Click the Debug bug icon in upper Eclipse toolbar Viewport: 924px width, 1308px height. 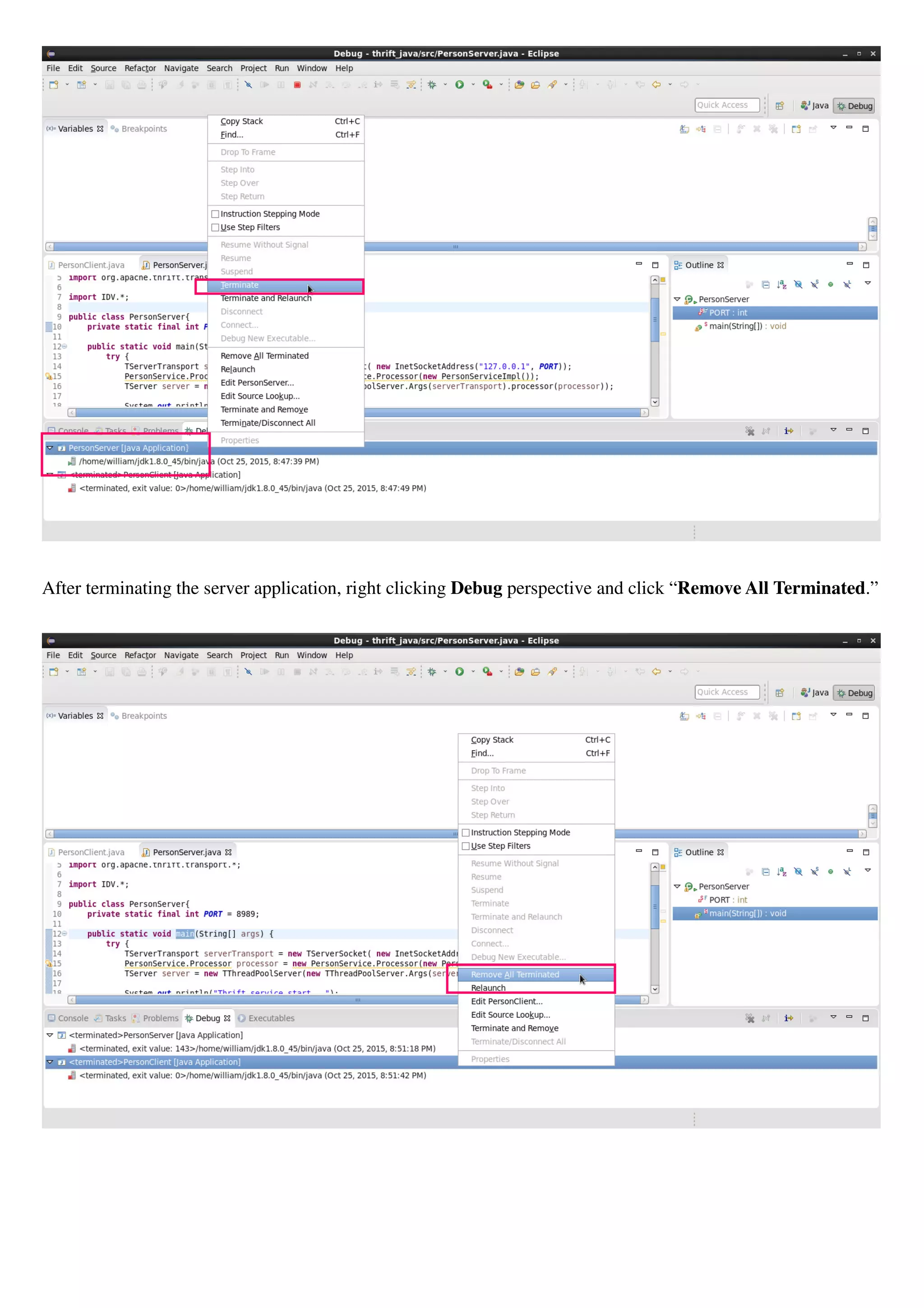(432, 85)
